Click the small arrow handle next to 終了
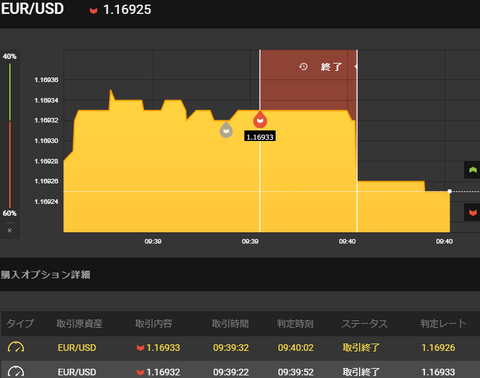Image resolution: width=480 pixels, height=378 pixels. pos(356,67)
